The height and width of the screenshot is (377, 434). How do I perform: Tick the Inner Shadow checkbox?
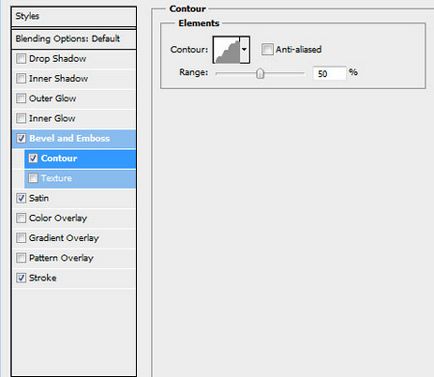click(x=21, y=79)
